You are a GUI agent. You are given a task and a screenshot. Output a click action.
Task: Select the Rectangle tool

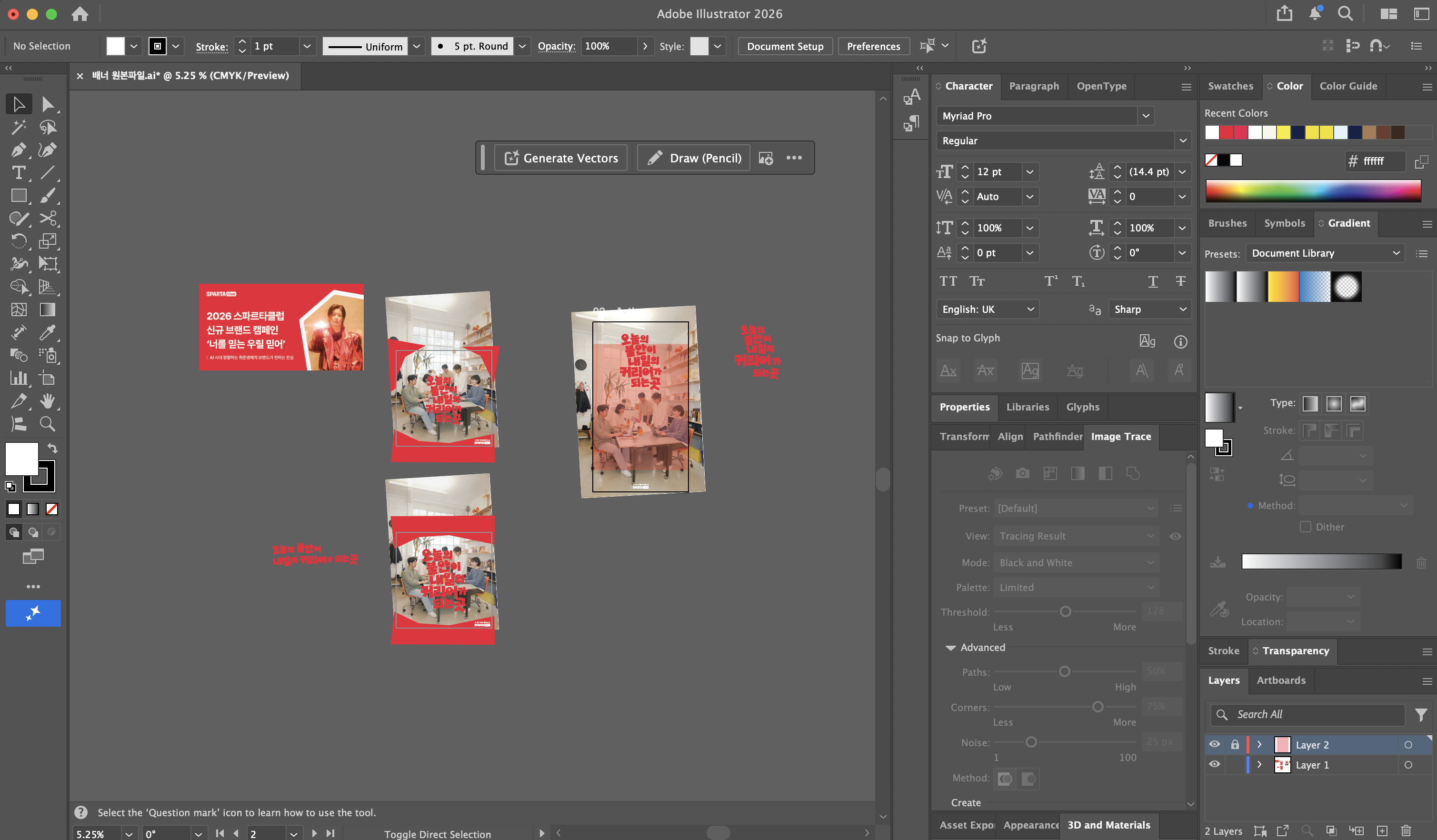pyautogui.click(x=18, y=196)
